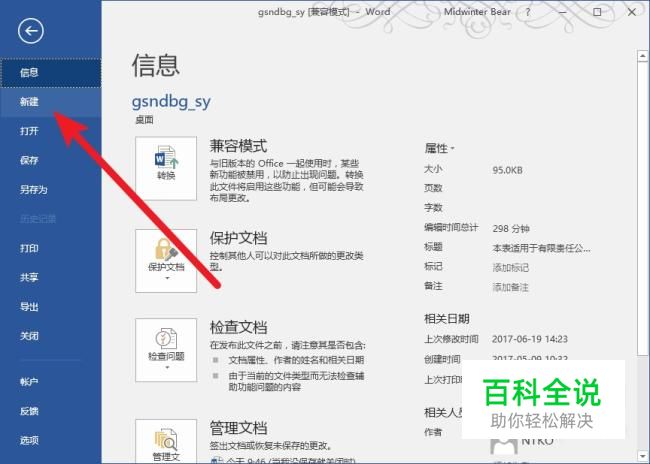
Task: Click 添加备注 to add comments
Action: (510, 287)
